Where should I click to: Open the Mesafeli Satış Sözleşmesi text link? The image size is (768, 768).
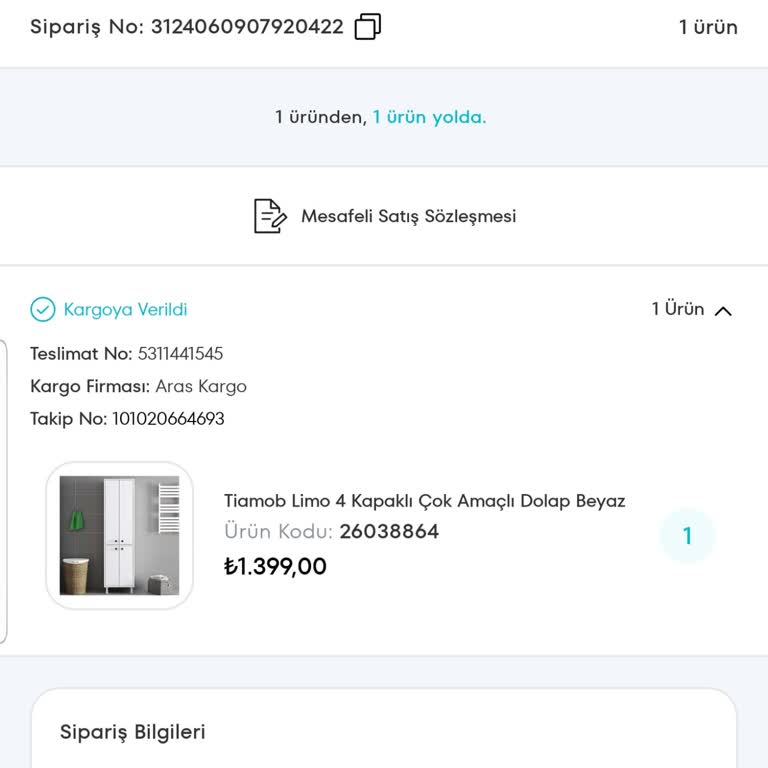408,216
